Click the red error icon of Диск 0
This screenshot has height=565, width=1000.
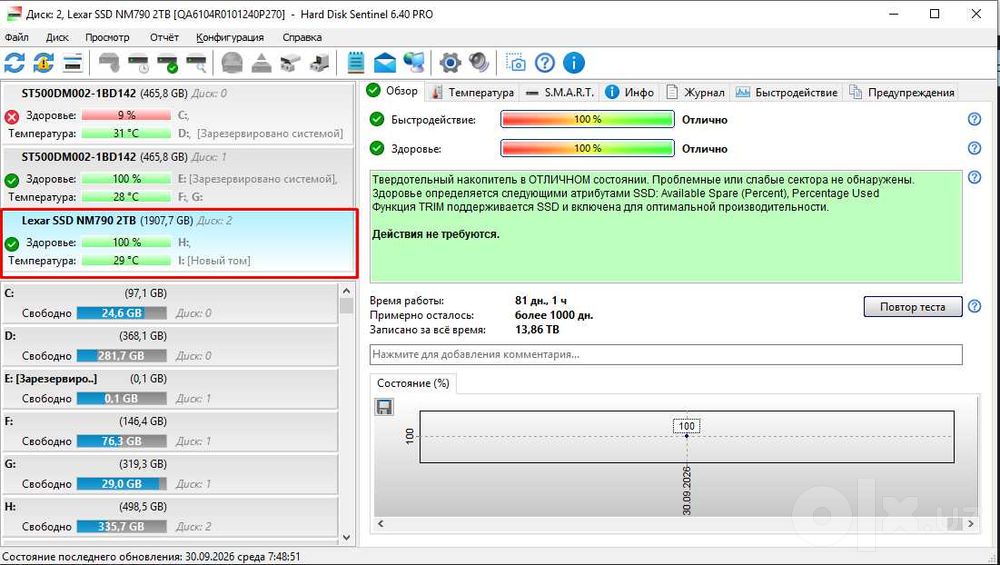[11, 117]
